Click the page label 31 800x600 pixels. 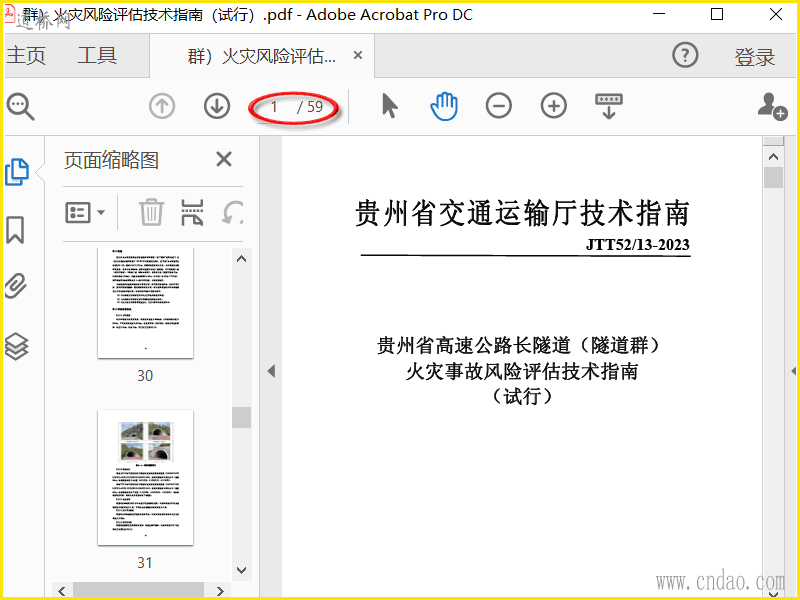145,563
